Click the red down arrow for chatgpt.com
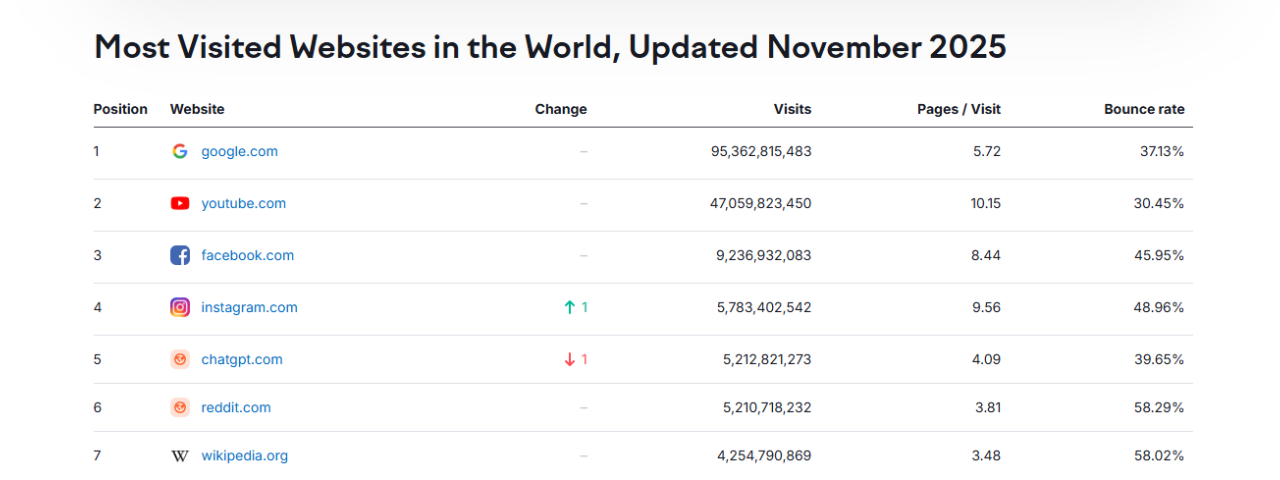This screenshot has height=480, width=1280. (x=570, y=359)
